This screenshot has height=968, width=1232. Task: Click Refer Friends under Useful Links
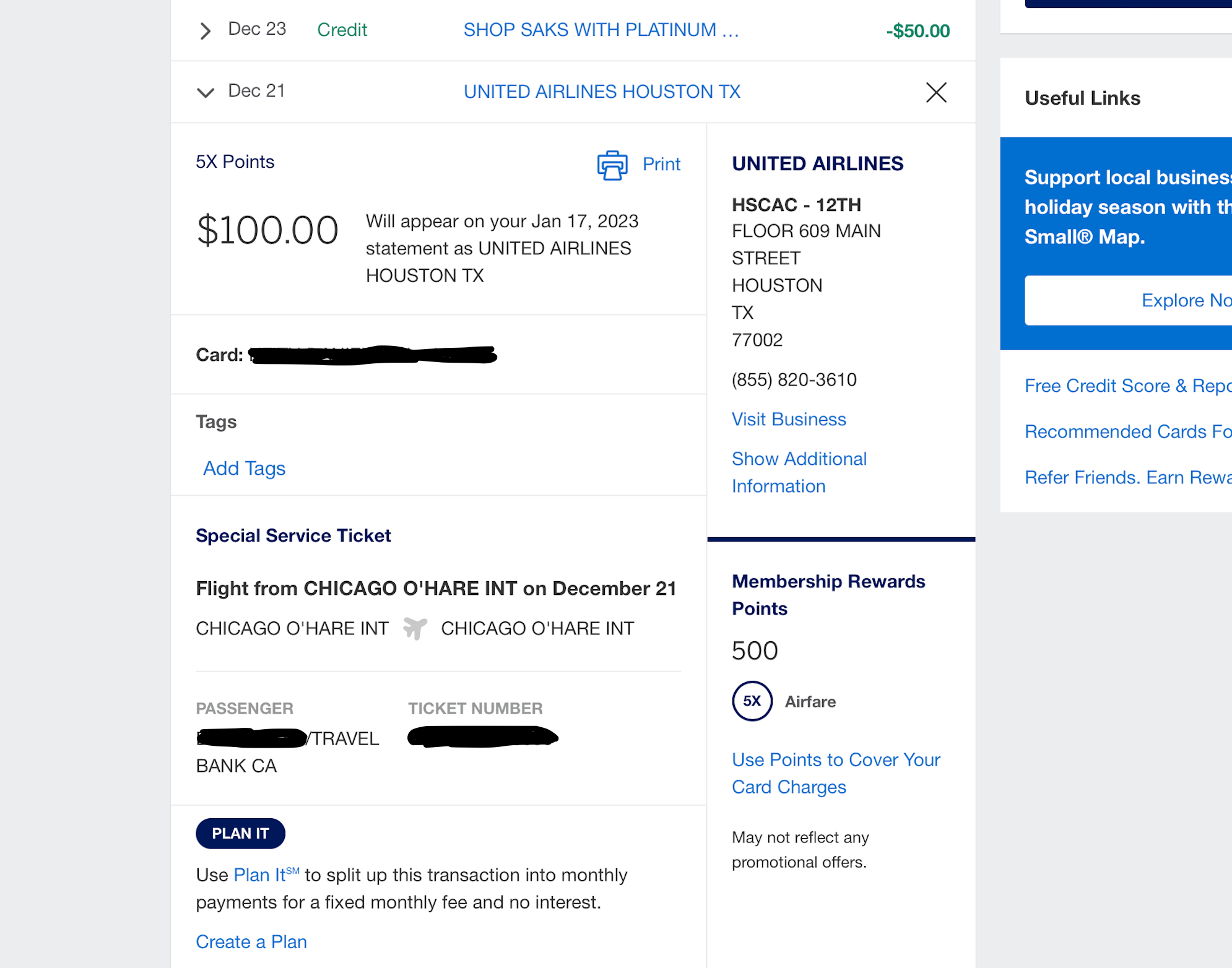pyautogui.click(x=1126, y=477)
